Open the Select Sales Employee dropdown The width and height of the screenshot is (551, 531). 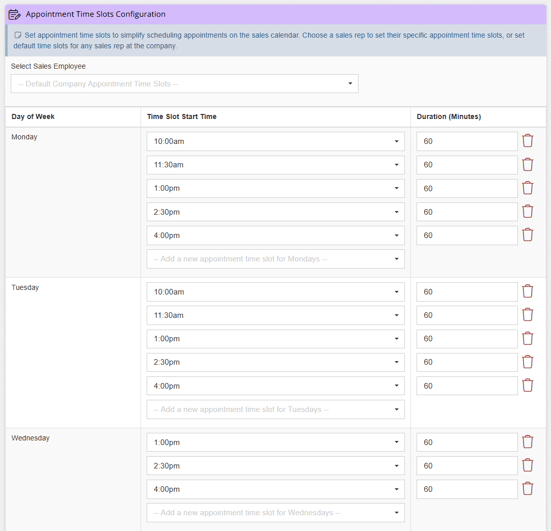[x=184, y=84]
